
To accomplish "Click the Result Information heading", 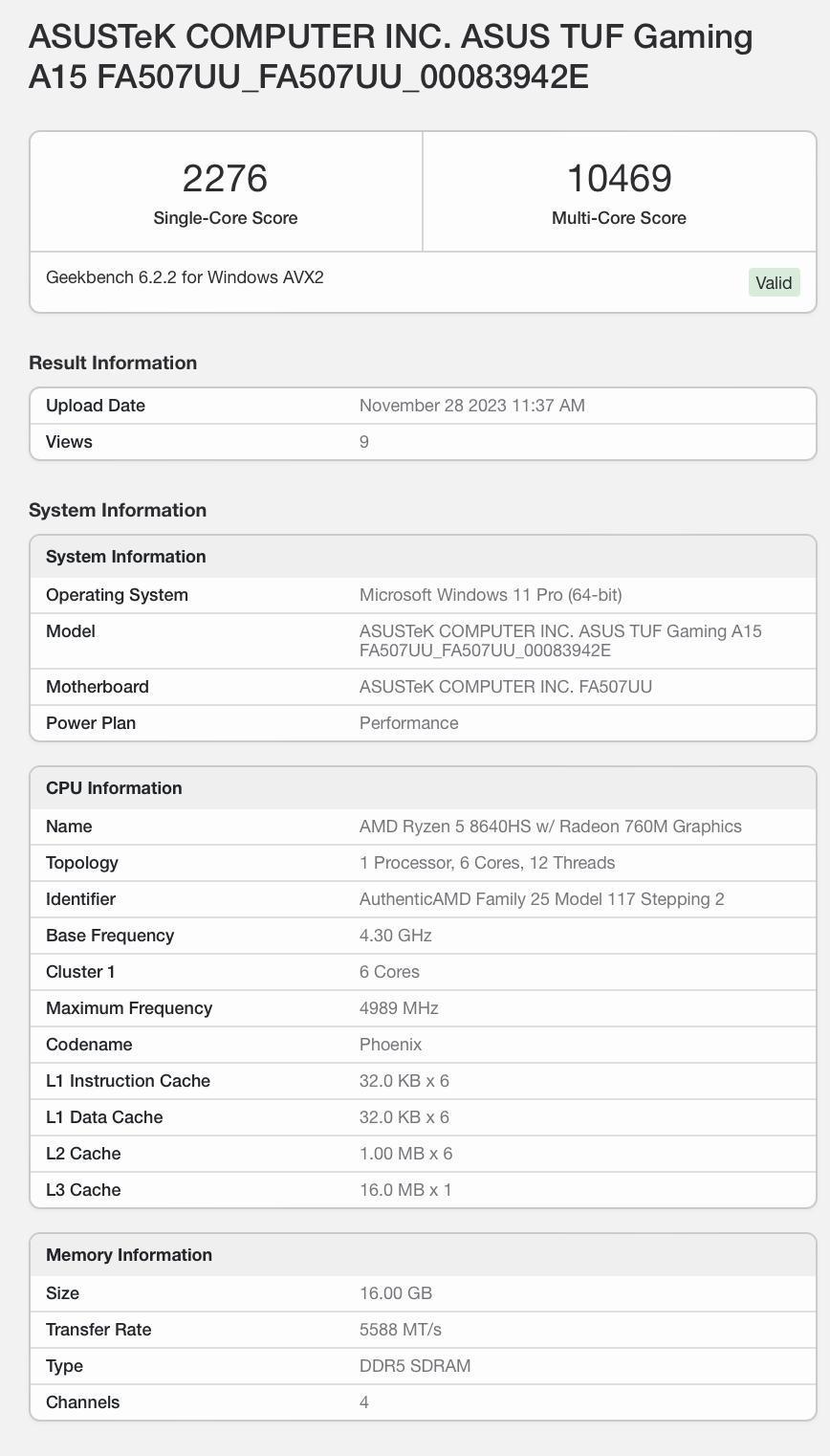I will coord(113,363).
